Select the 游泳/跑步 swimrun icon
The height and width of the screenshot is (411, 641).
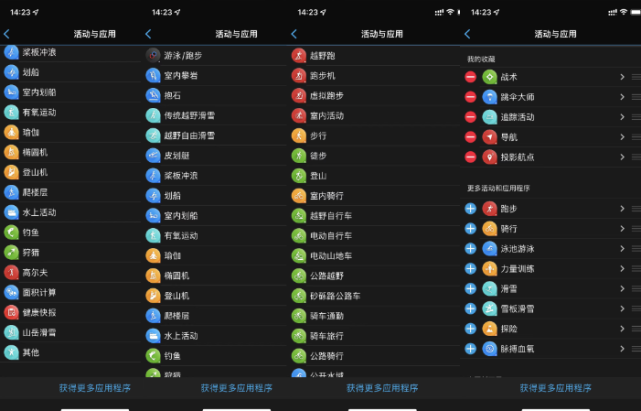coord(153,55)
